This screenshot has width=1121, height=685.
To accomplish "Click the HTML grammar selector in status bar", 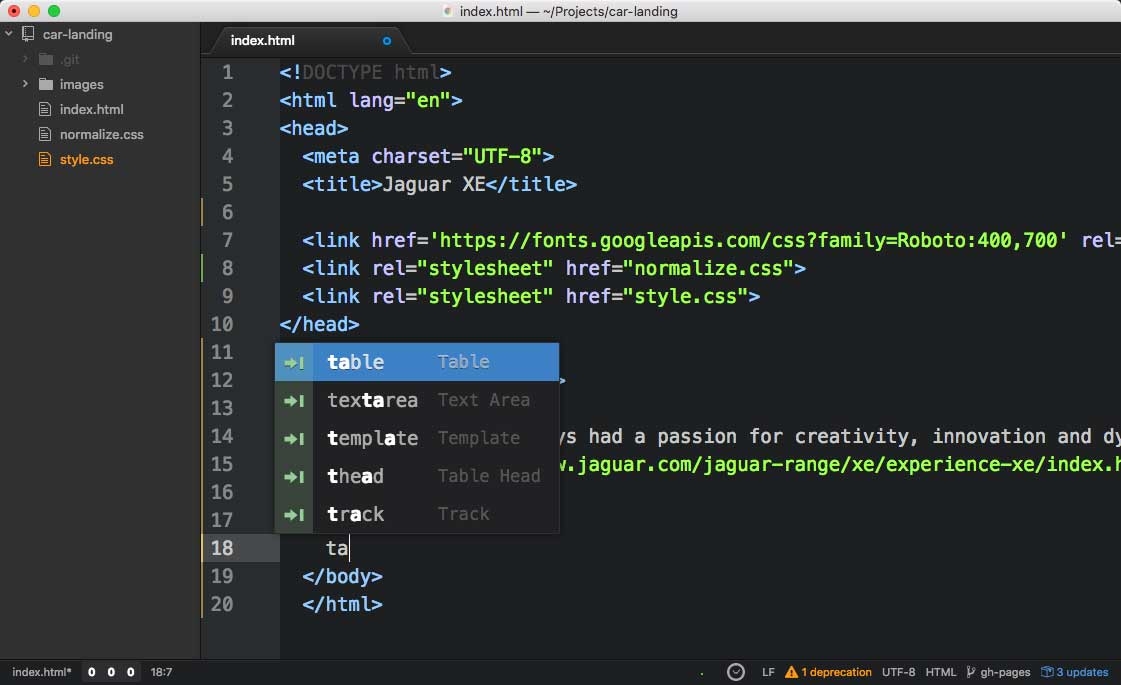I will (x=941, y=672).
